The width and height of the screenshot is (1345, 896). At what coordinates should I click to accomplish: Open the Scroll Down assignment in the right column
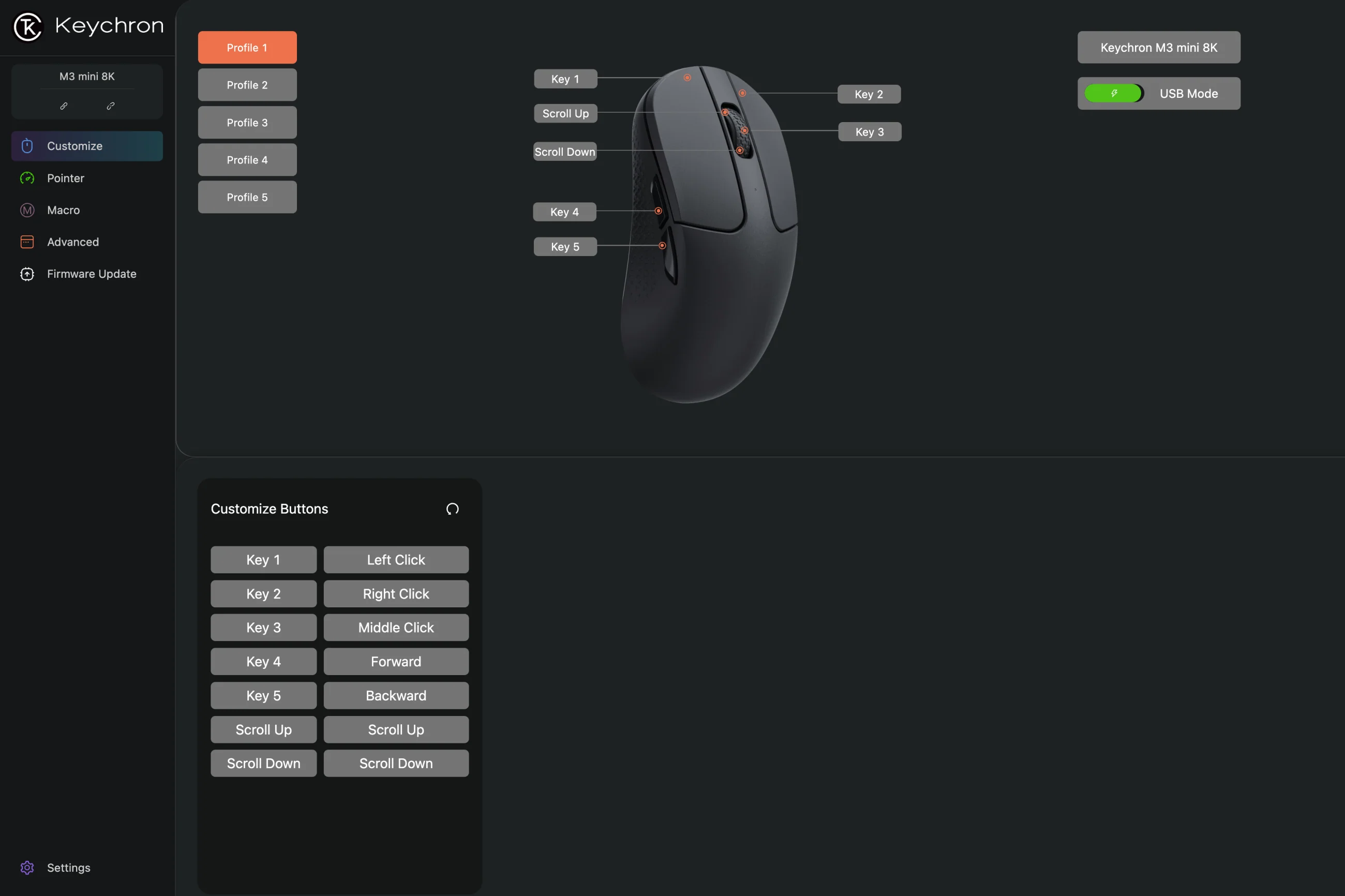click(x=395, y=764)
